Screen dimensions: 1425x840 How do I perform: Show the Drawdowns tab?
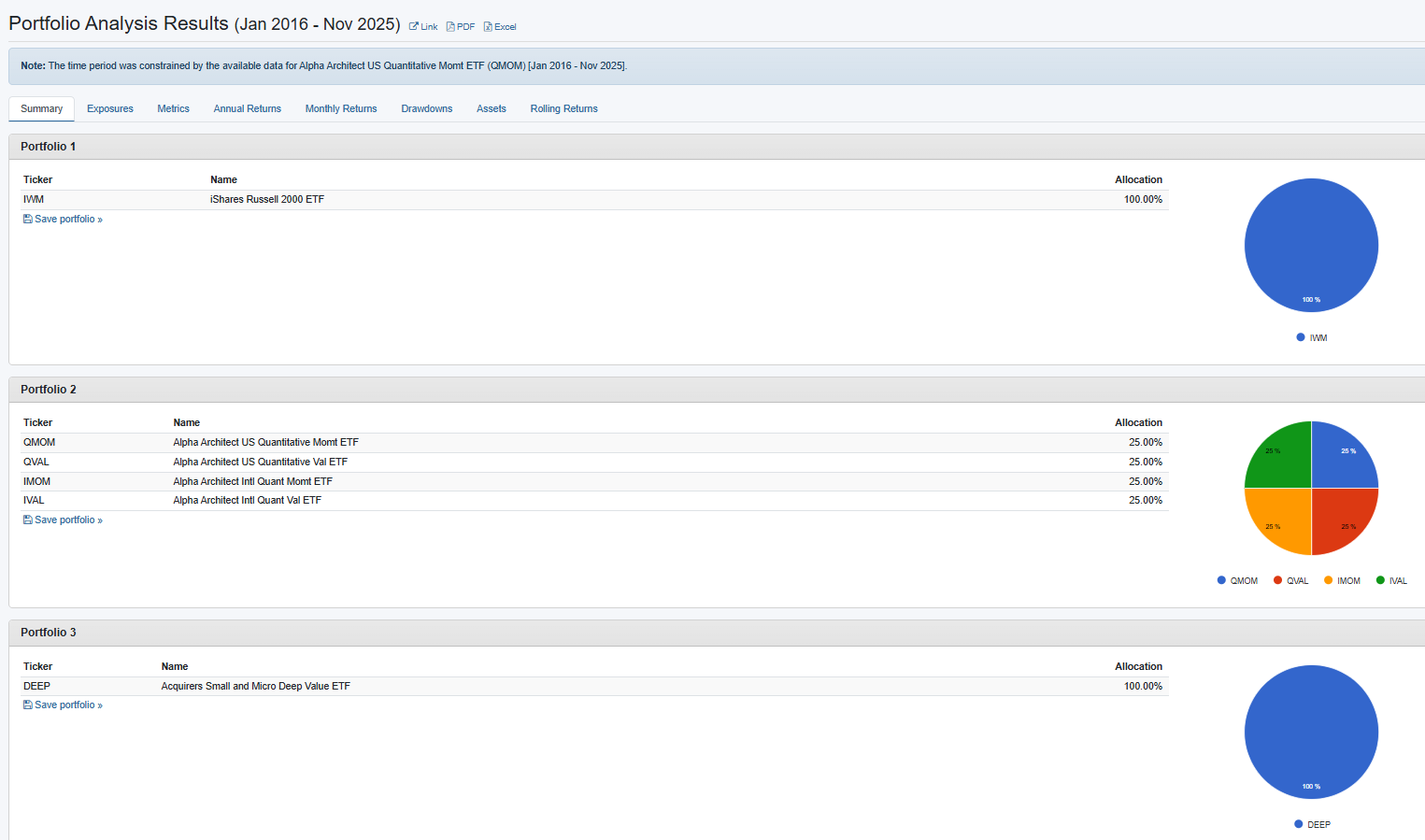tap(426, 108)
